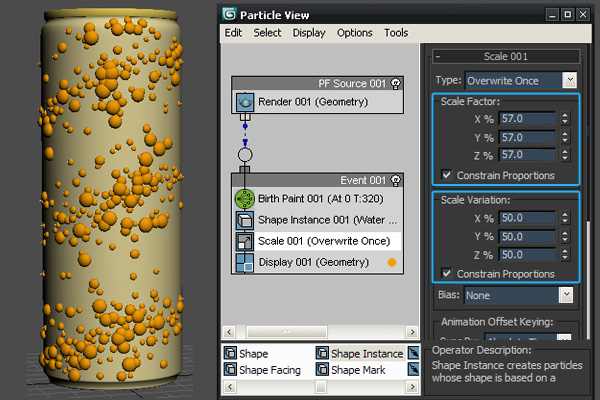Click the Display 001 operator icon
This screenshot has height=400, width=600.
(244, 262)
